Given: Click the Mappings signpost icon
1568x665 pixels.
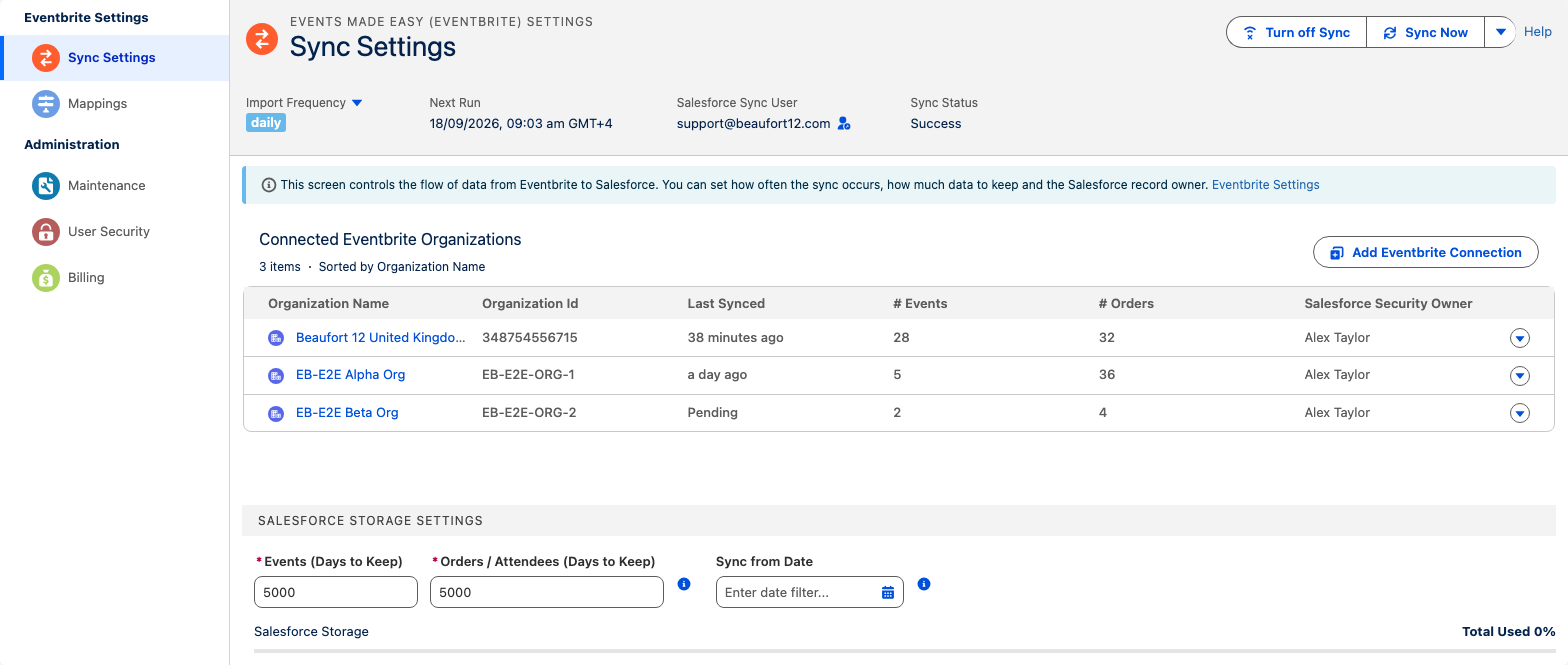Looking at the screenshot, I should click(x=46, y=104).
